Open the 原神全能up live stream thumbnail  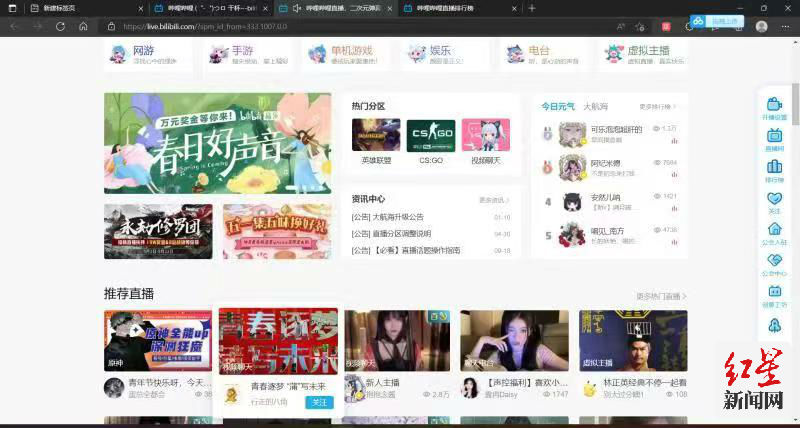point(158,340)
